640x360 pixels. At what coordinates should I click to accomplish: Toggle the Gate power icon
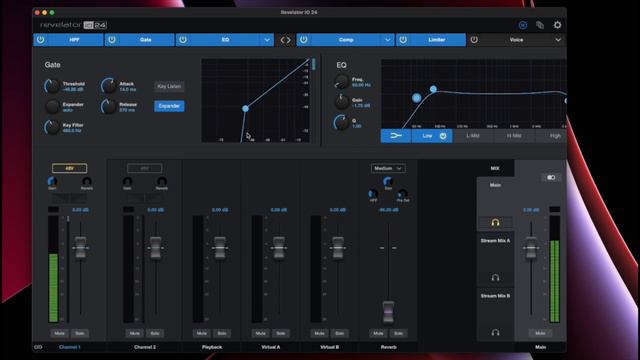point(112,40)
